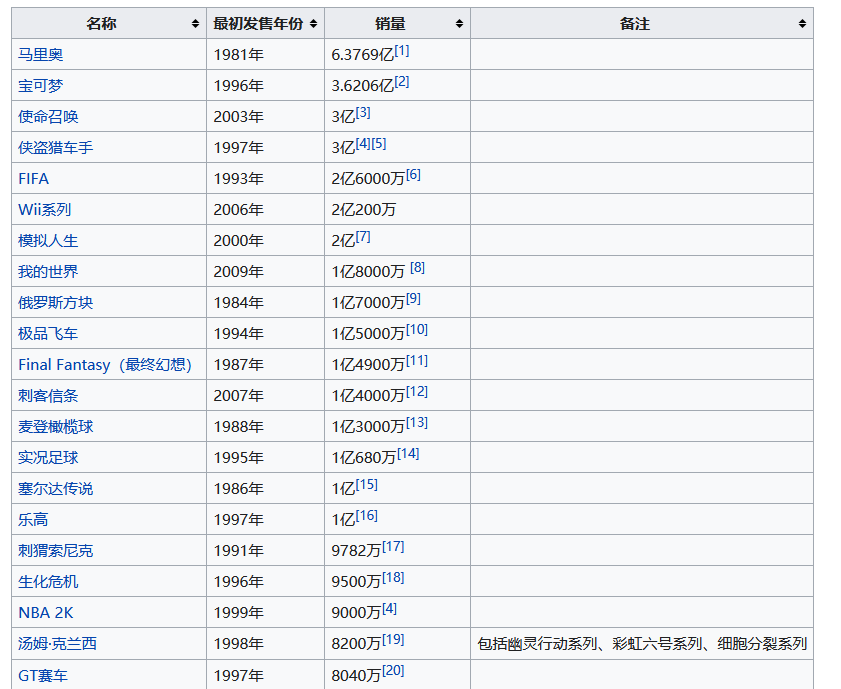The width and height of the screenshot is (841, 689).
Task: Click the 备注 column sort icon
Action: click(x=802, y=24)
